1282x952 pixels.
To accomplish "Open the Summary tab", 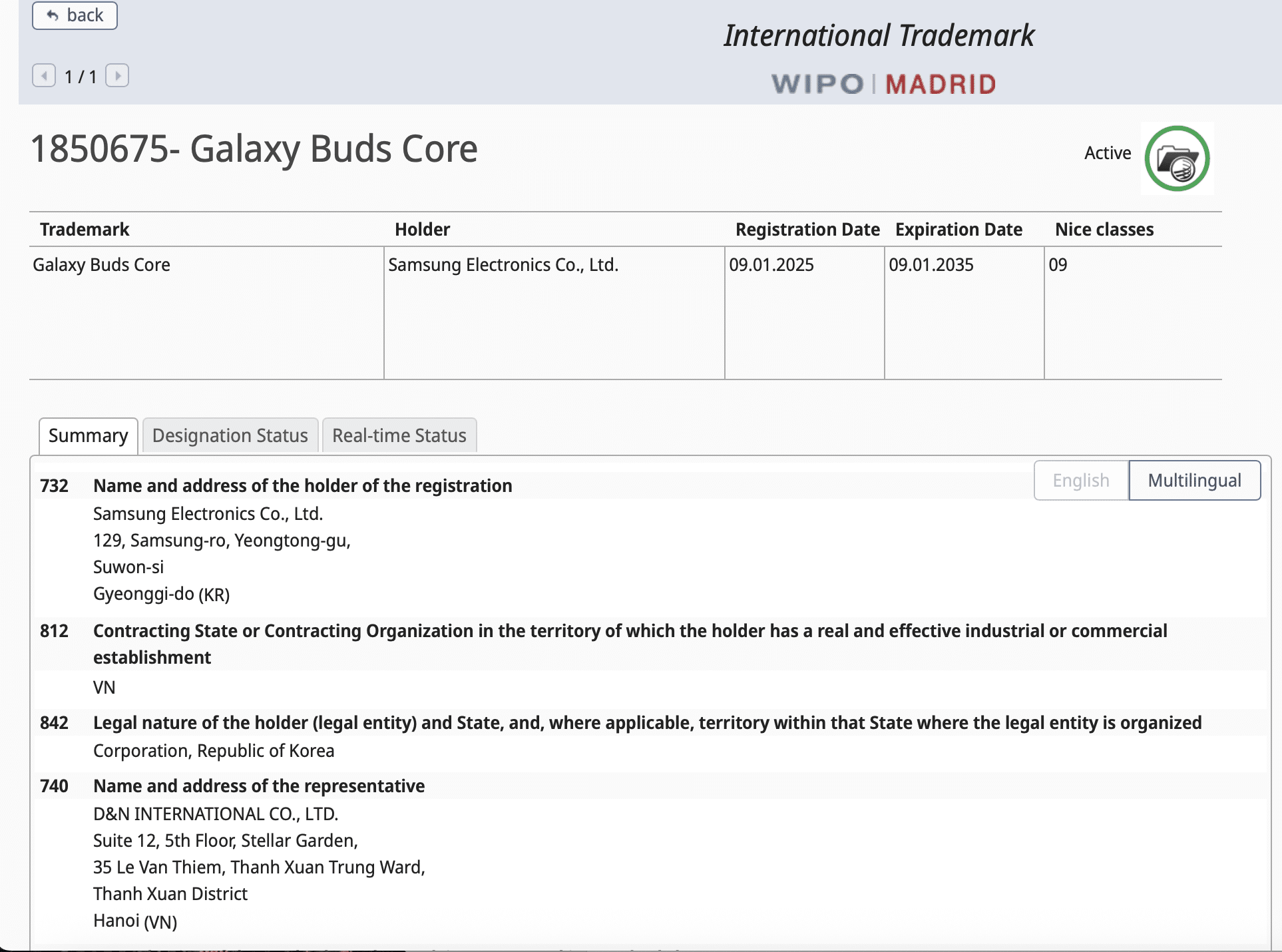I will tap(88, 435).
